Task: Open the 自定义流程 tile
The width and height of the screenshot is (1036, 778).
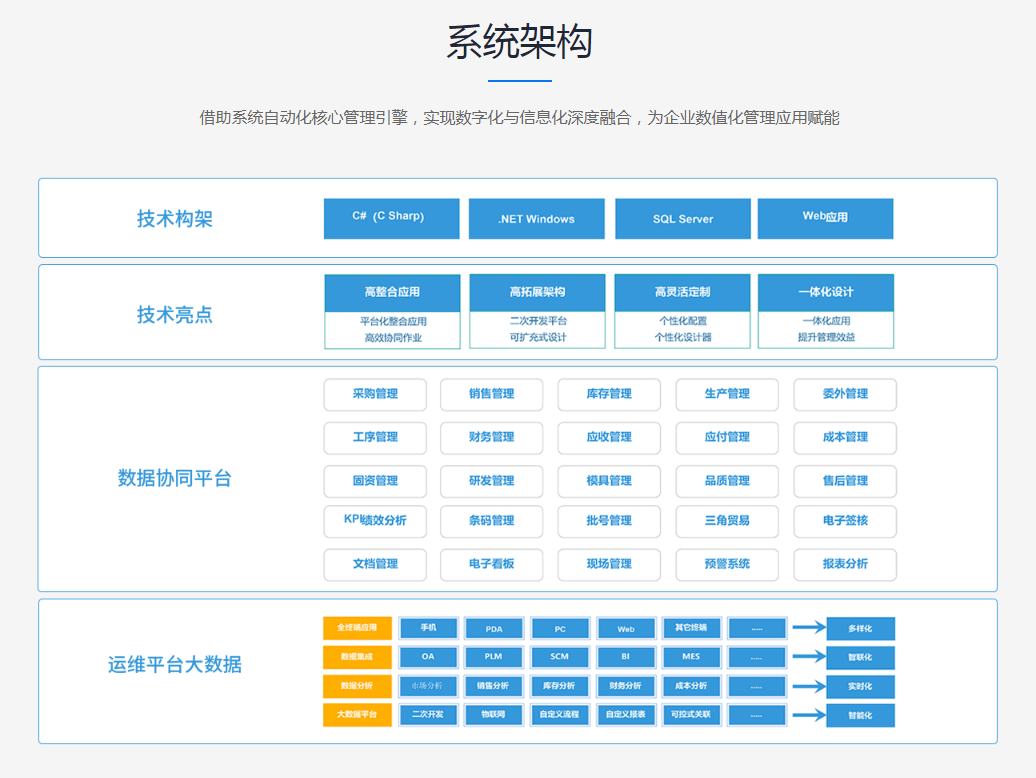Action: (560, 714)
